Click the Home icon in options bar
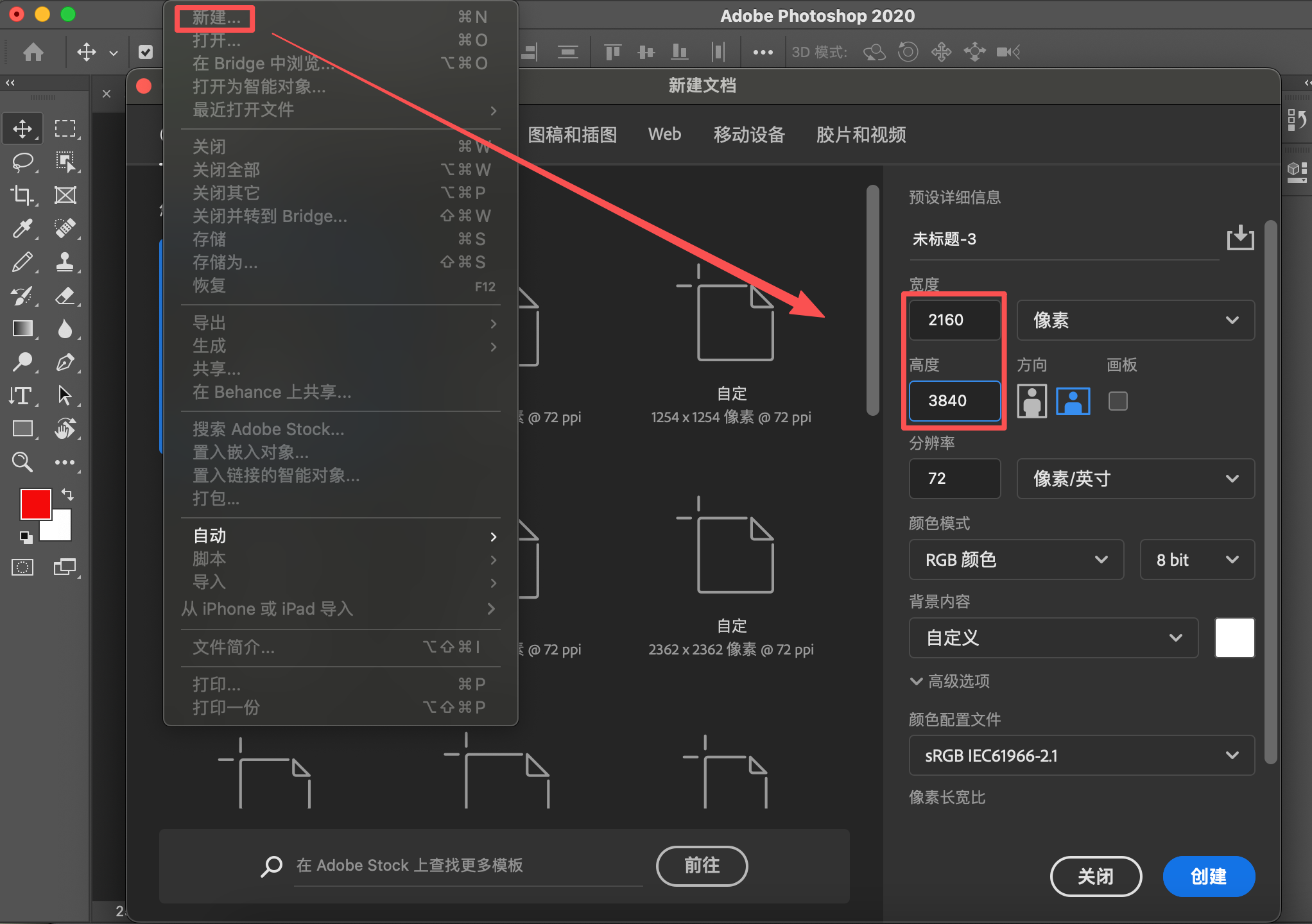 [33, 52]
